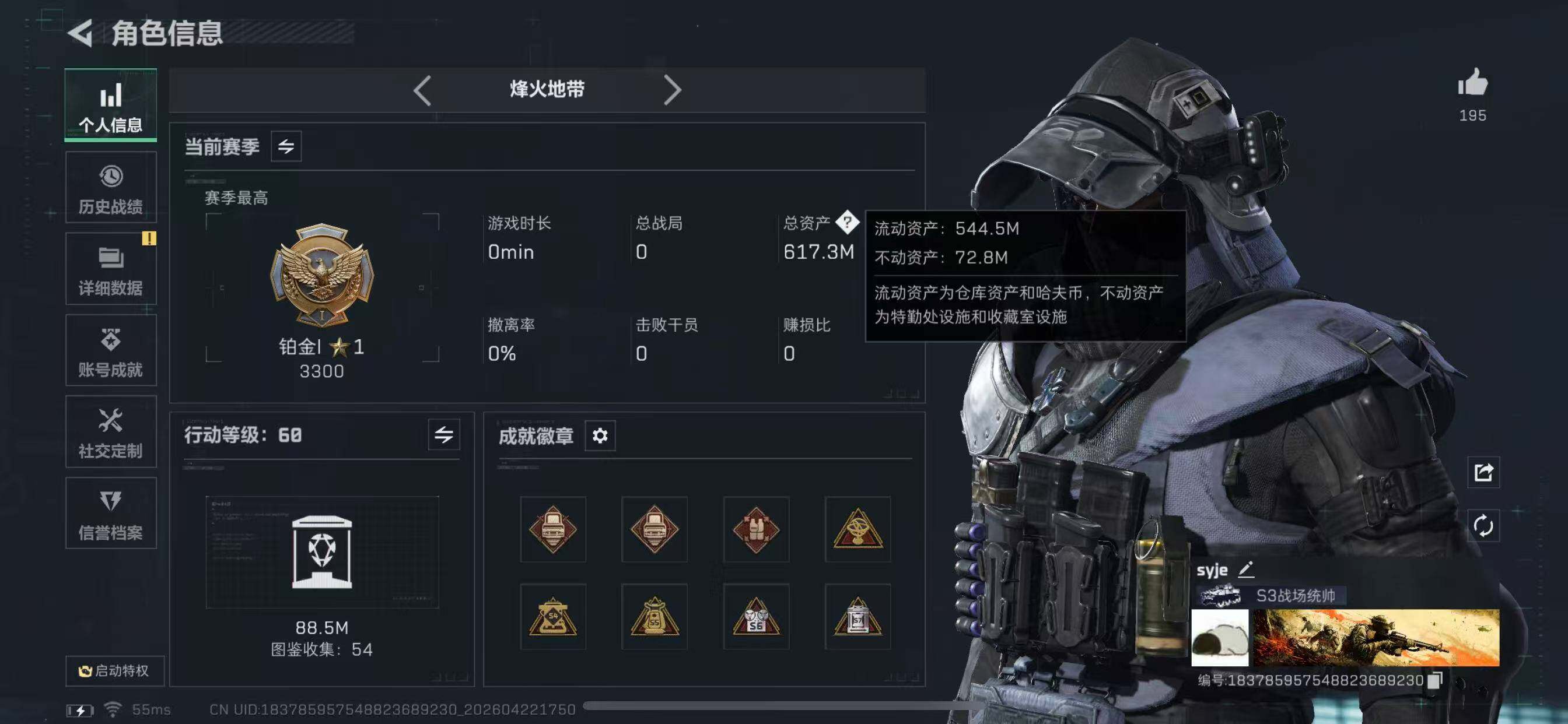Open the 历史战绩 tab
This screenshot has height=724, width=1568.
coord(111,188)
